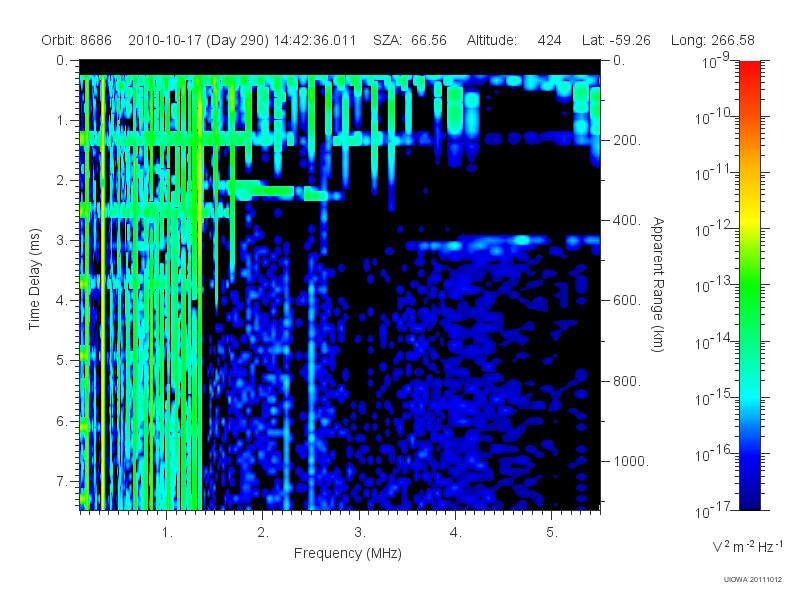Click the UIOWA 20111012 watermark text

[x=753, y=580]
